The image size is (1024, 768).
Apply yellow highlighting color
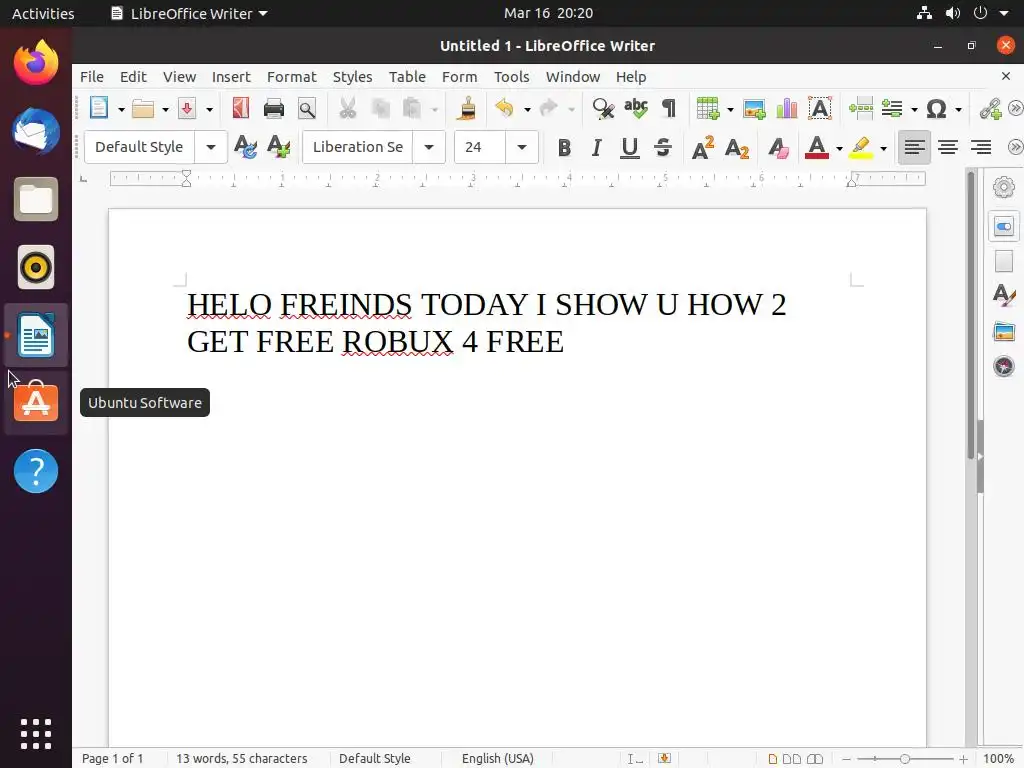[861, 148]
